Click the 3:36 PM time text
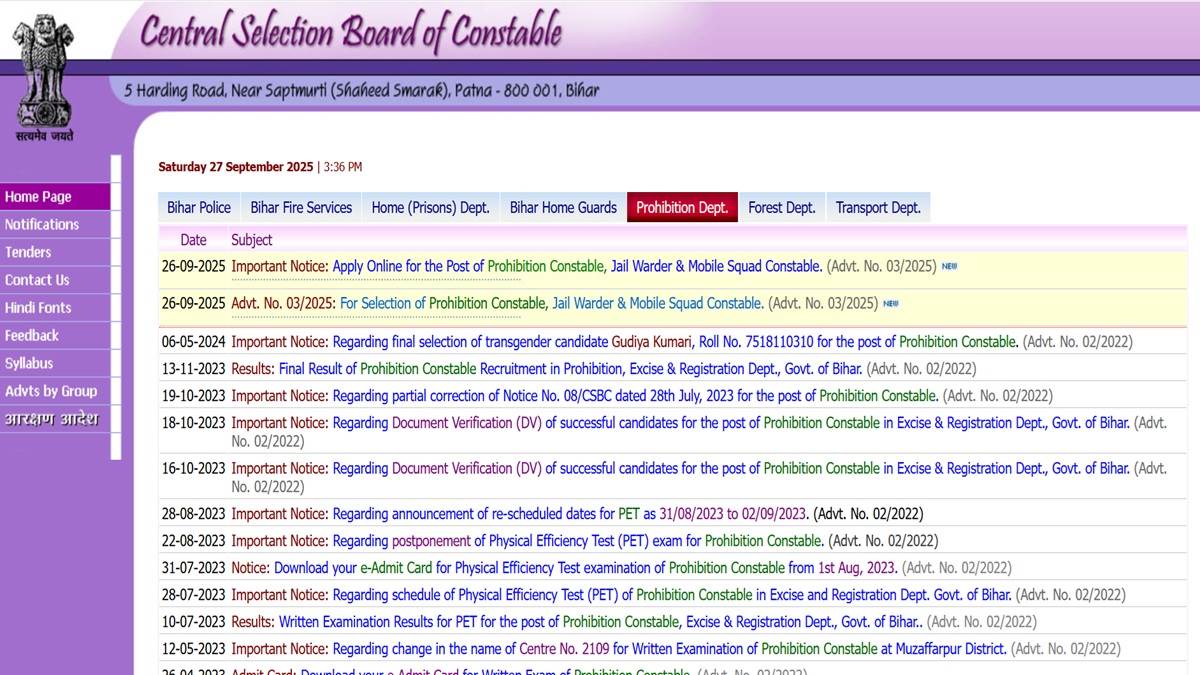1200x675 pixels. click(343, 167)
